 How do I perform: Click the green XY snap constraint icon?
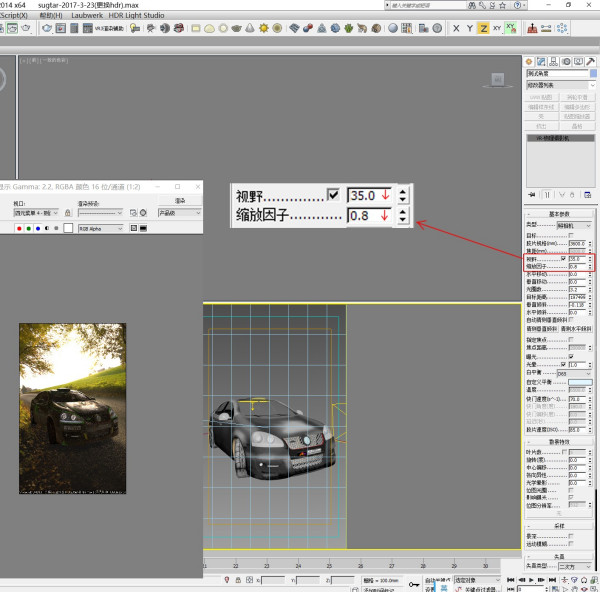coord(511,28)
